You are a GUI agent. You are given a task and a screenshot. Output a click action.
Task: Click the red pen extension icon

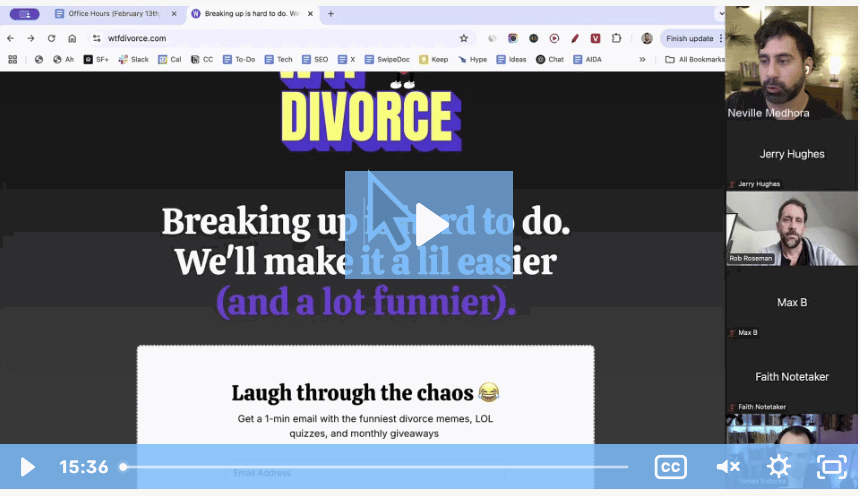pos(575,38)
